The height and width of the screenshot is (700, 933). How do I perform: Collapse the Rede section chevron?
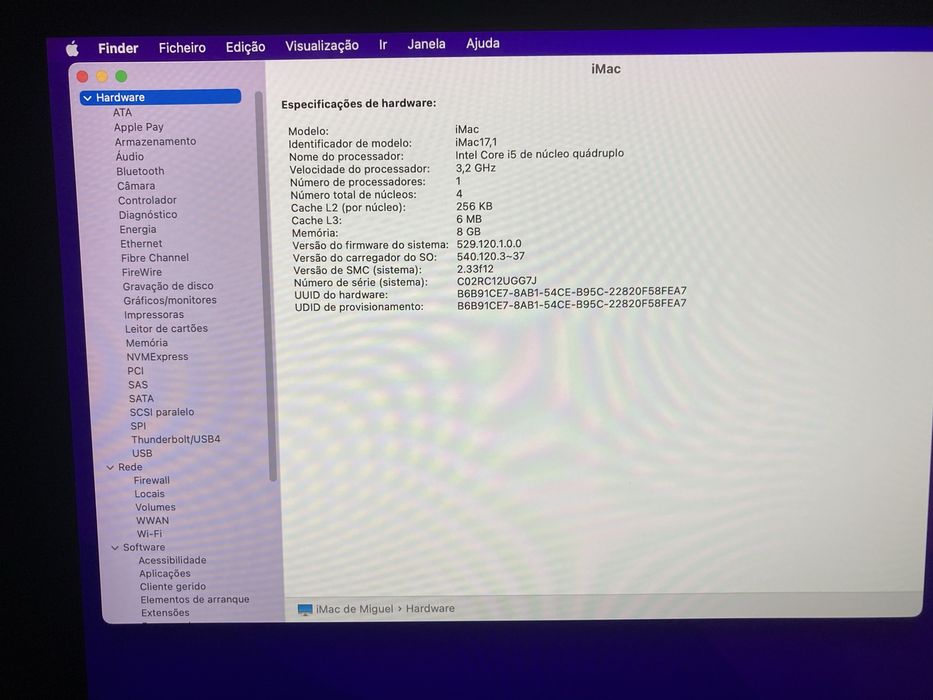pyautogui.click(x=110, y=467)
